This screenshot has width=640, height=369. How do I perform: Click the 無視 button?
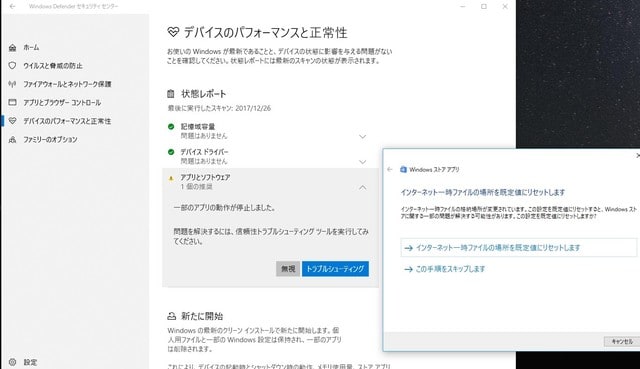click(x=288, y=269)
